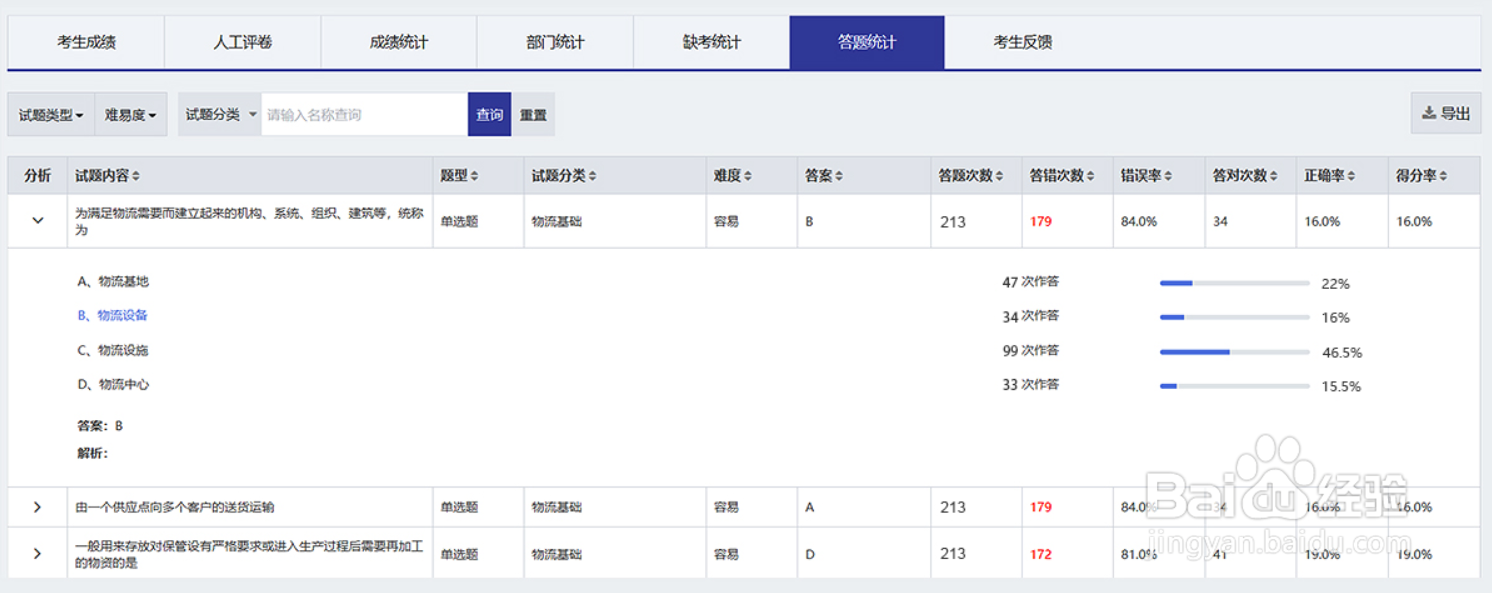1492x593 pixels.
Task: Switch to the 缺考统计 tab
Action: pos(711,42)
